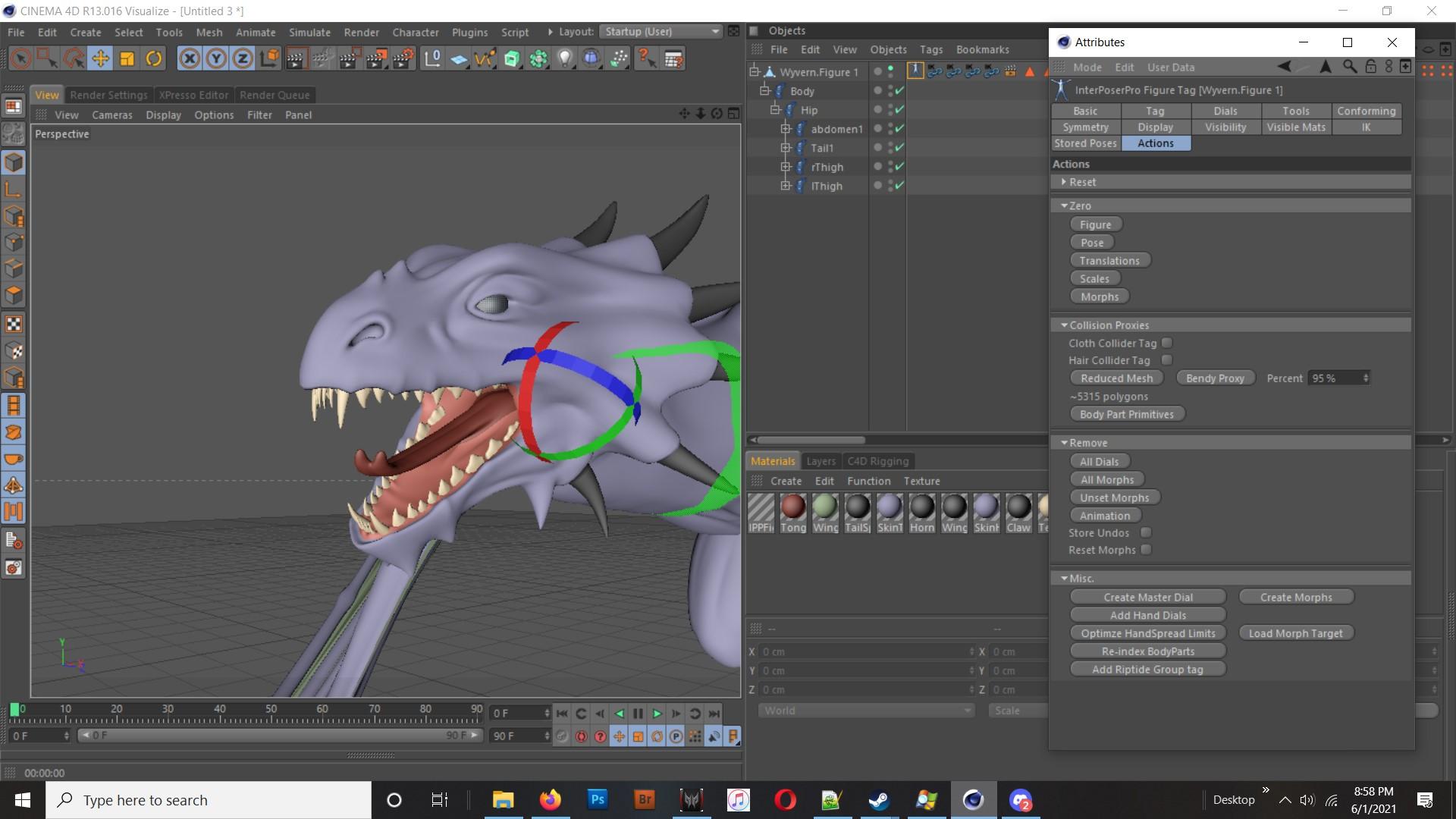Enable the Cloth Collider Tag checkbox
Image resolution: width=1456 pixels, height=819 pixels.
1167,343
